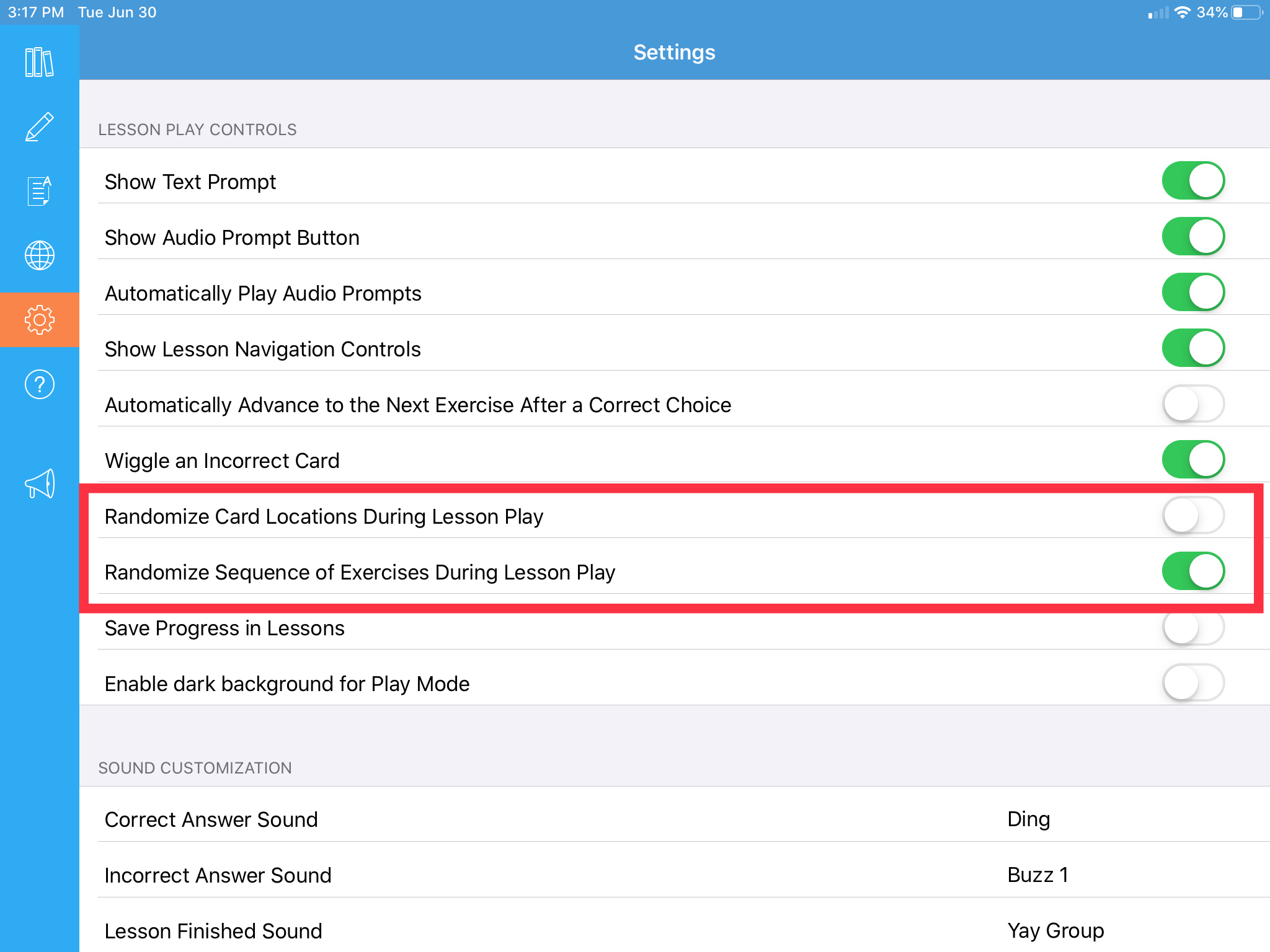Open the globe icon in sidebar

(39, 255)
